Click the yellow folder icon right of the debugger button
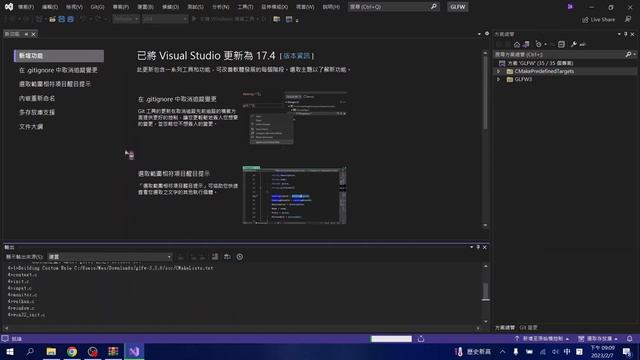Image resolution: width=640 pixels, height=360 pixels. click(x=277, y=19)
